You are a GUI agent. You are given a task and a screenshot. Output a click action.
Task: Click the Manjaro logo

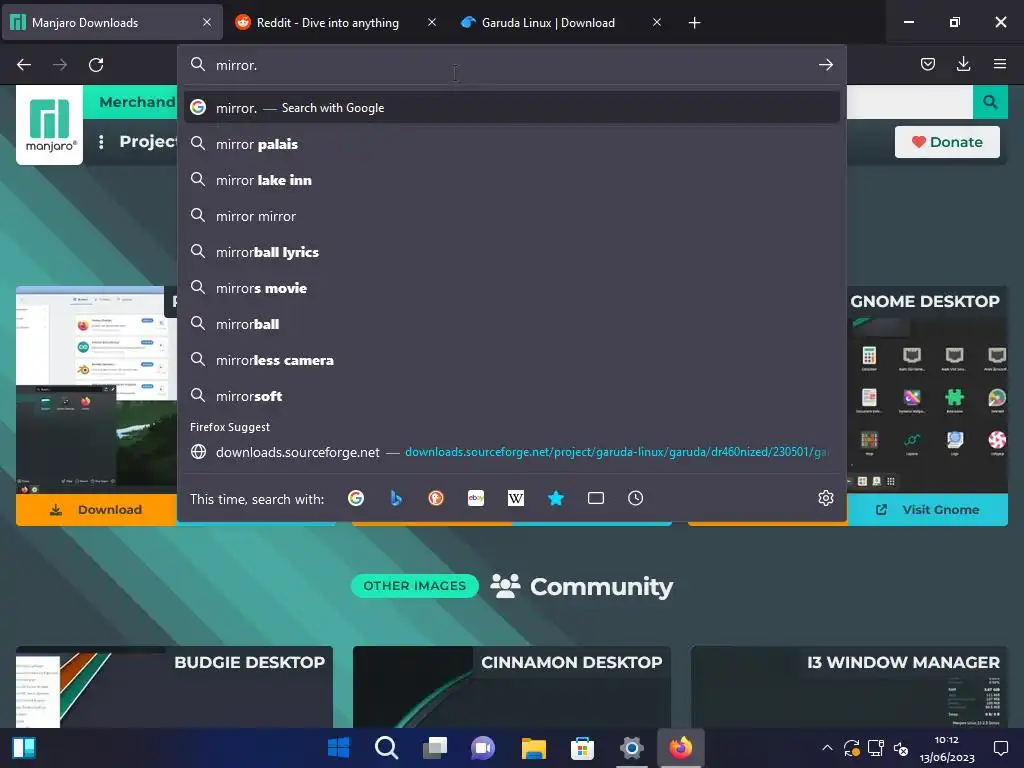50,125
